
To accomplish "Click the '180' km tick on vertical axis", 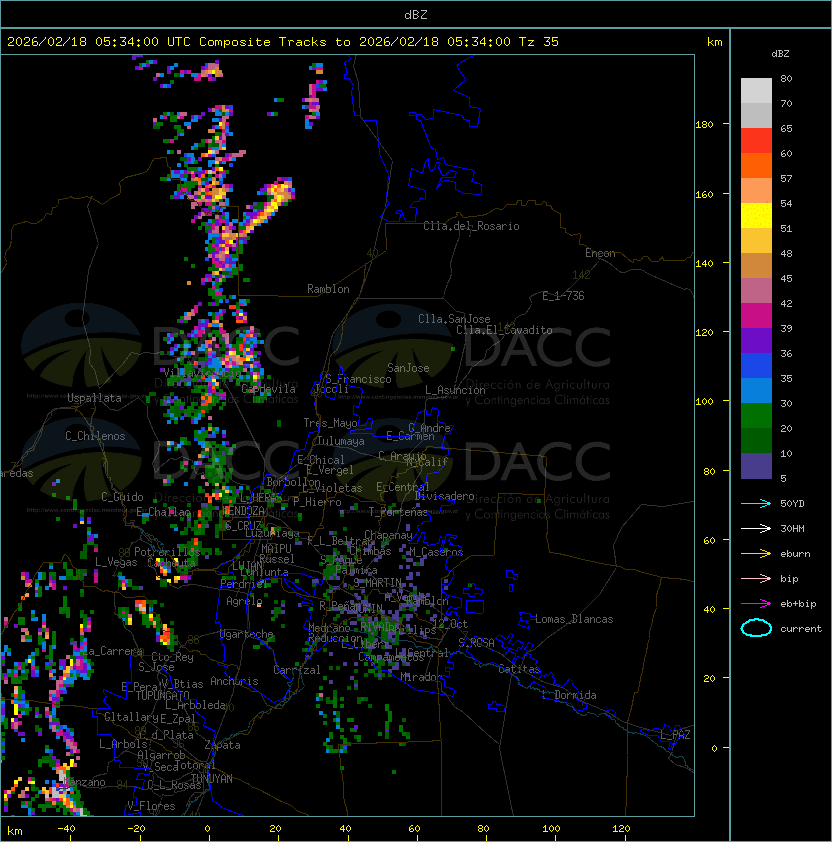I will (x=704, y=125).
